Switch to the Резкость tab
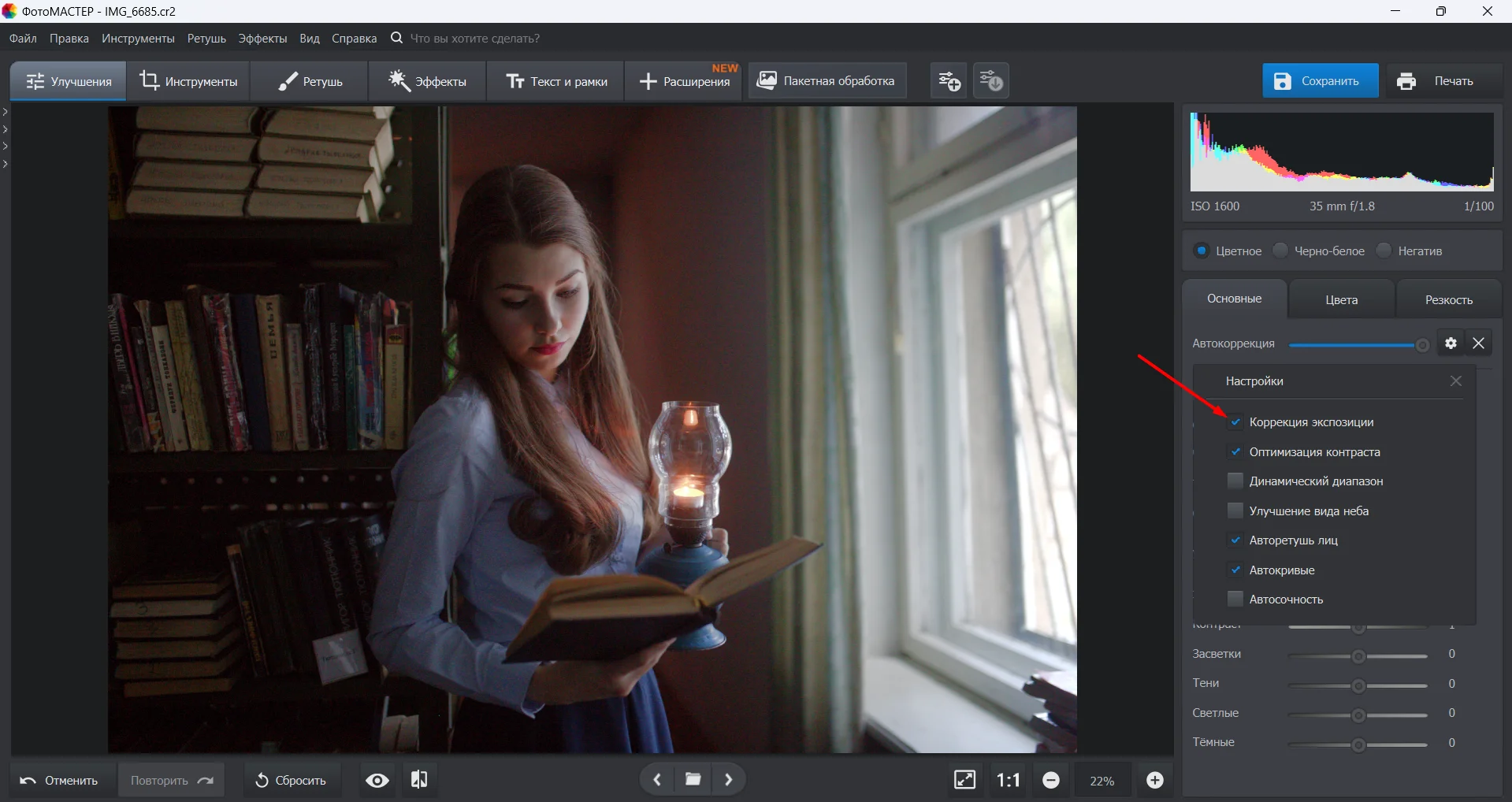This screenshot has height=802, width=1512. click(1449, 299)
